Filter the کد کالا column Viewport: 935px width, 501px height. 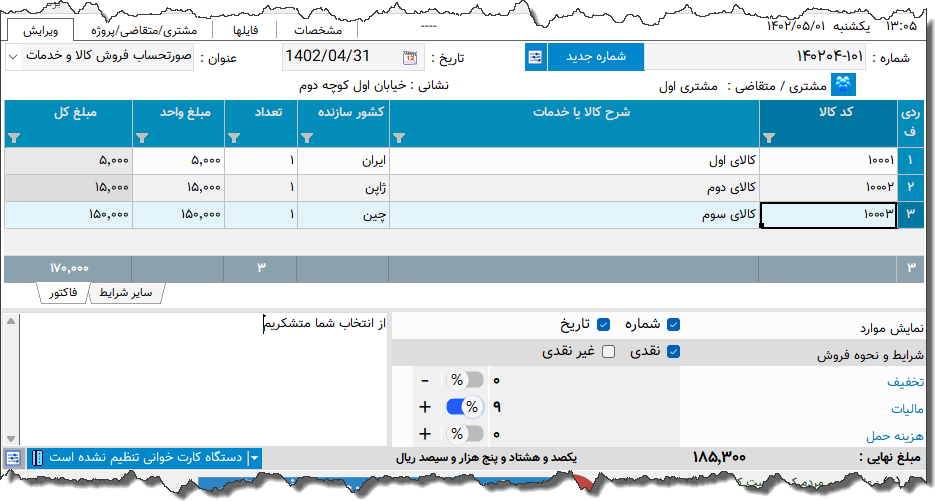pyautogui.click(x=769, y=138)
